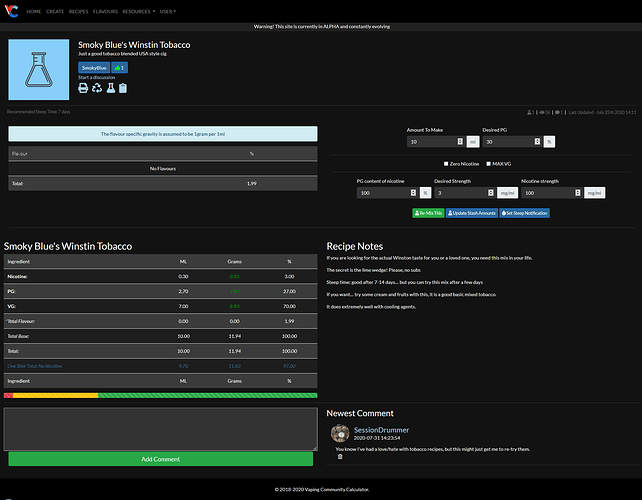Viewport: 642px width, 500px height.
Task: Open SessionDrummer's profile link
Action: (x=381, y=430)
